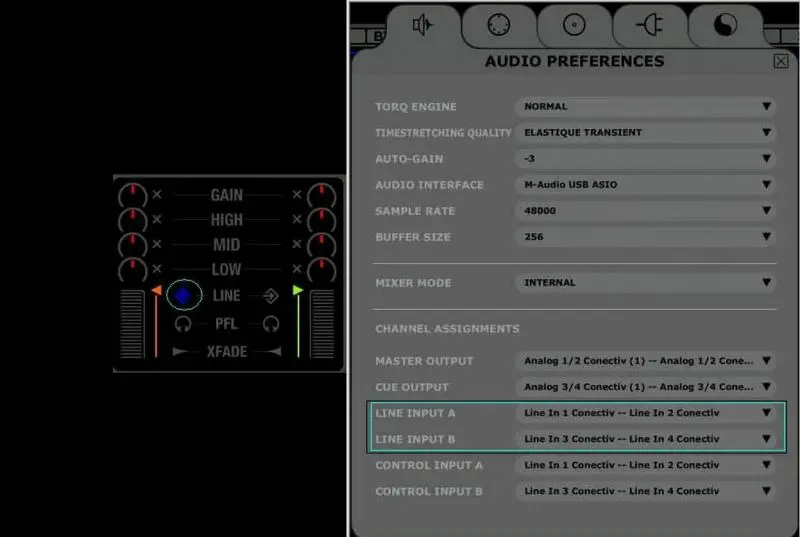Open the Line Input A channel dropdown

(645, 412)
